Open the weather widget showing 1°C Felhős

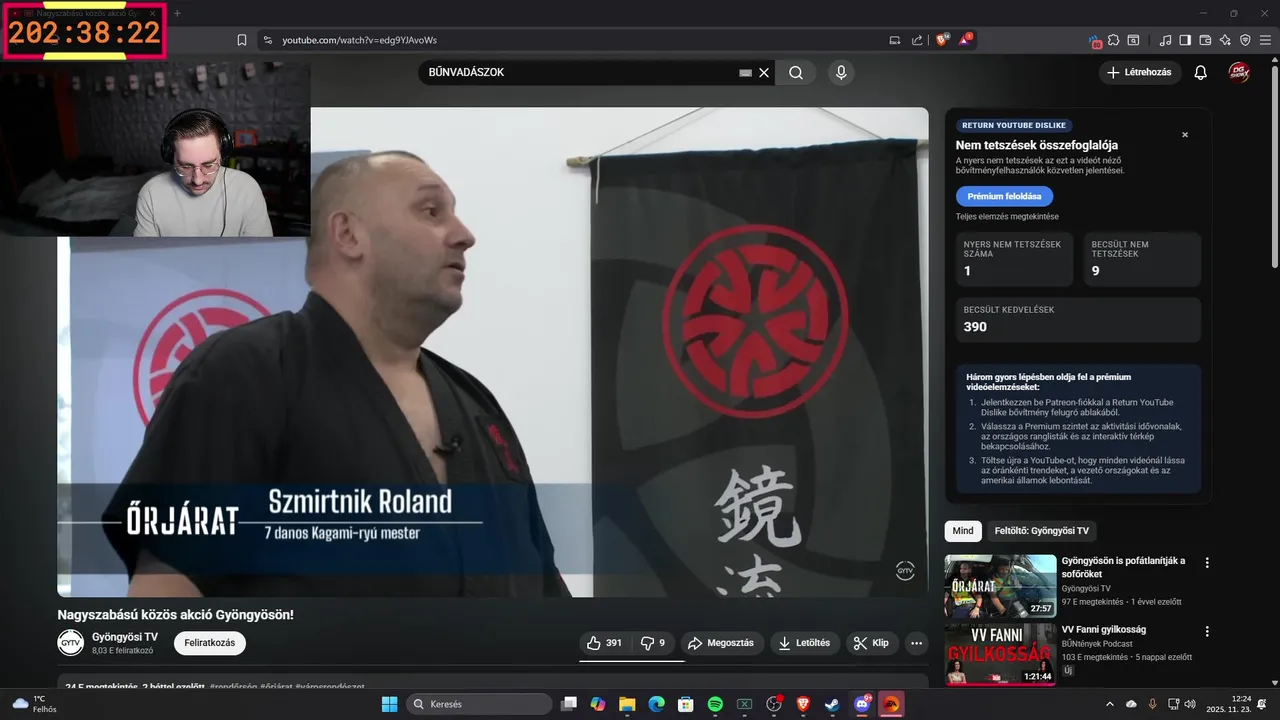coord(33,704)
